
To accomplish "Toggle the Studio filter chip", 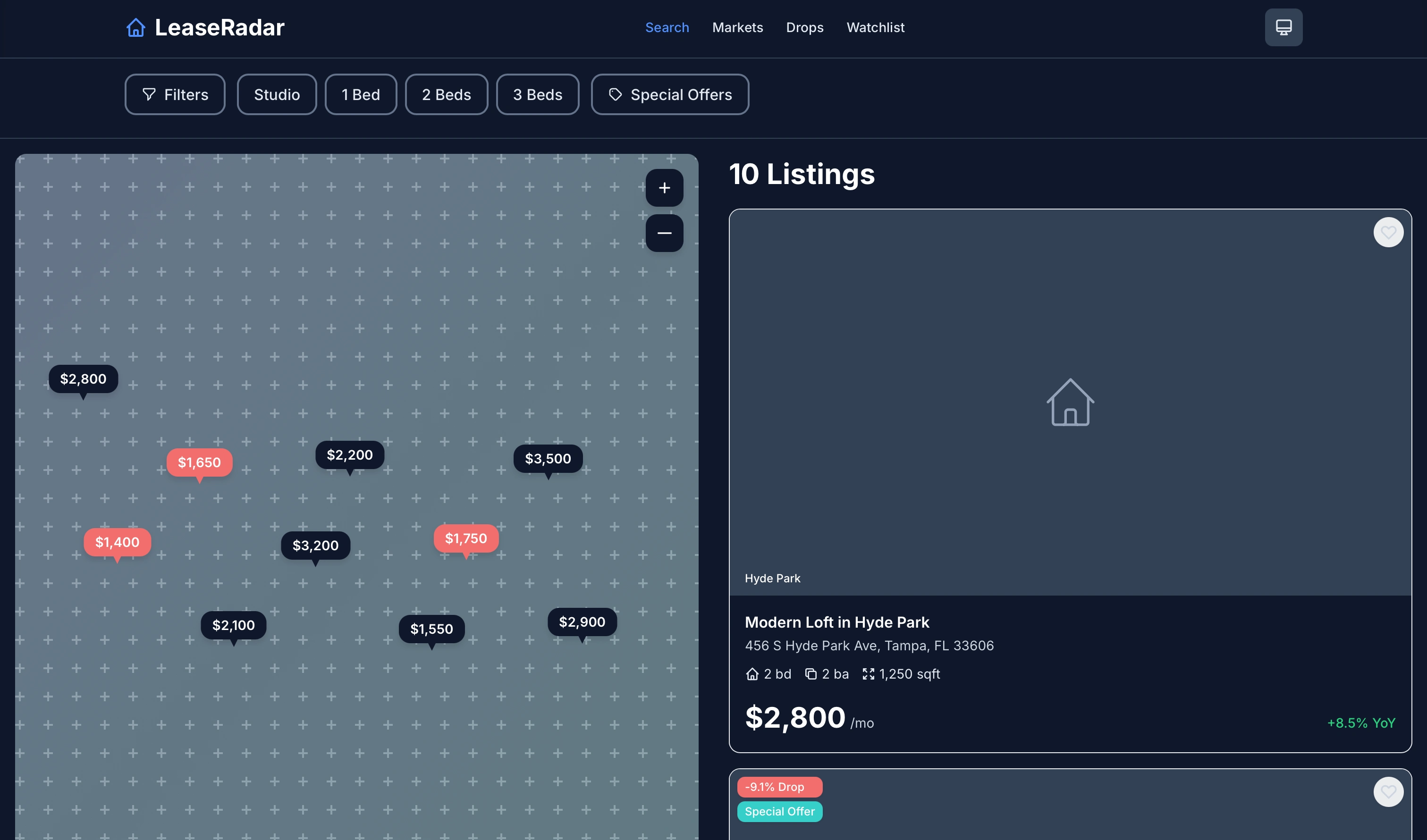I will (x=277, y=94).
